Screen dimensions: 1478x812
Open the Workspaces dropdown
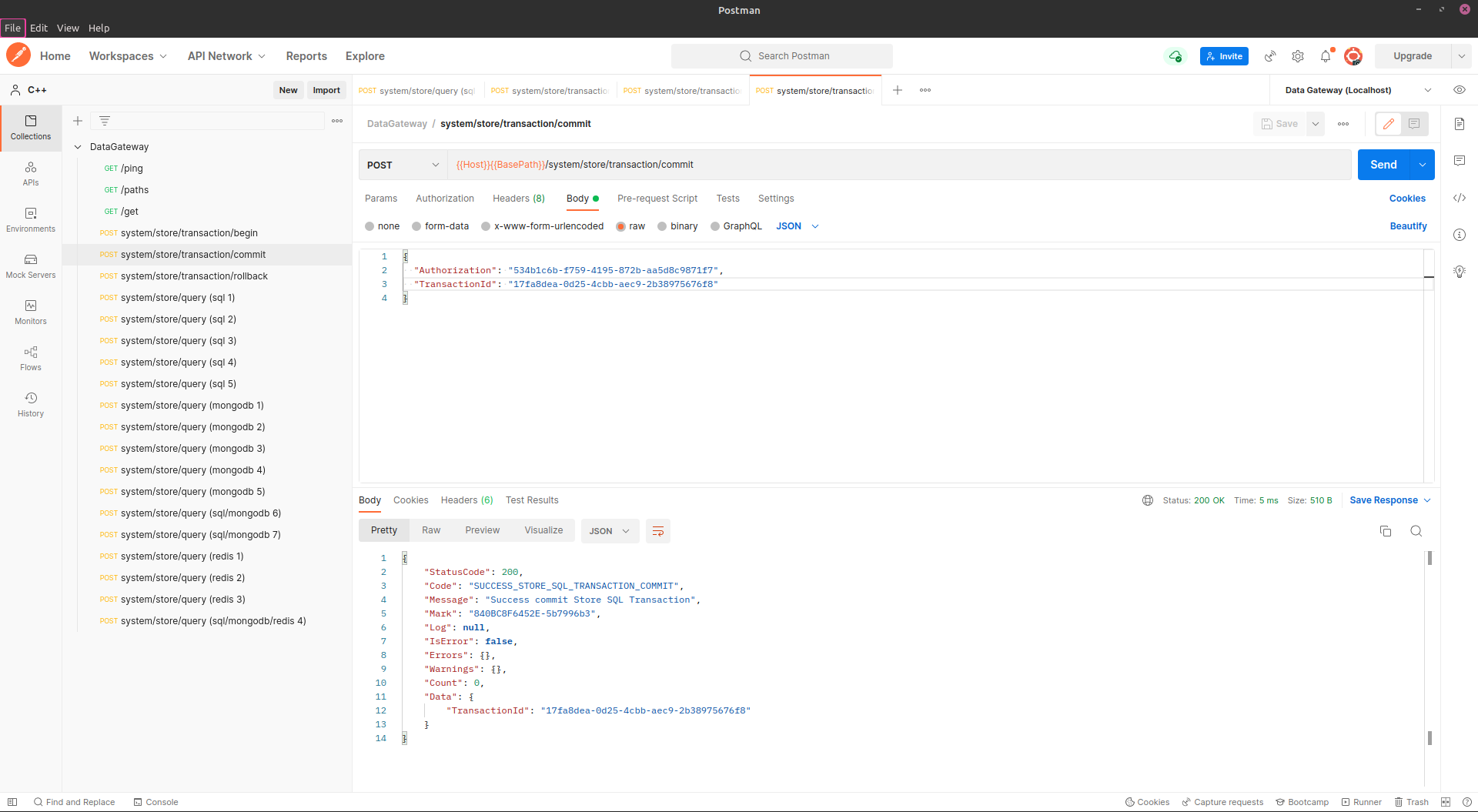[128, 56]
